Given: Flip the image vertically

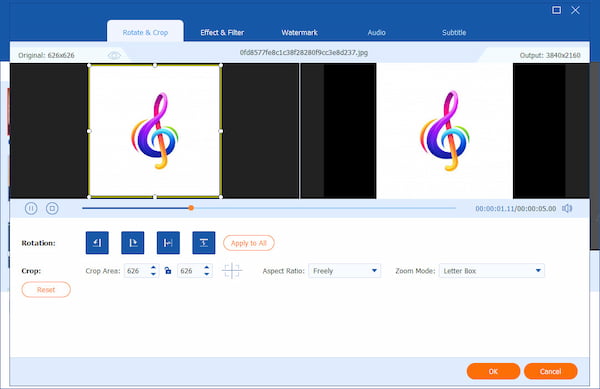Looking at the screenshot, I should tap(204, 243).
